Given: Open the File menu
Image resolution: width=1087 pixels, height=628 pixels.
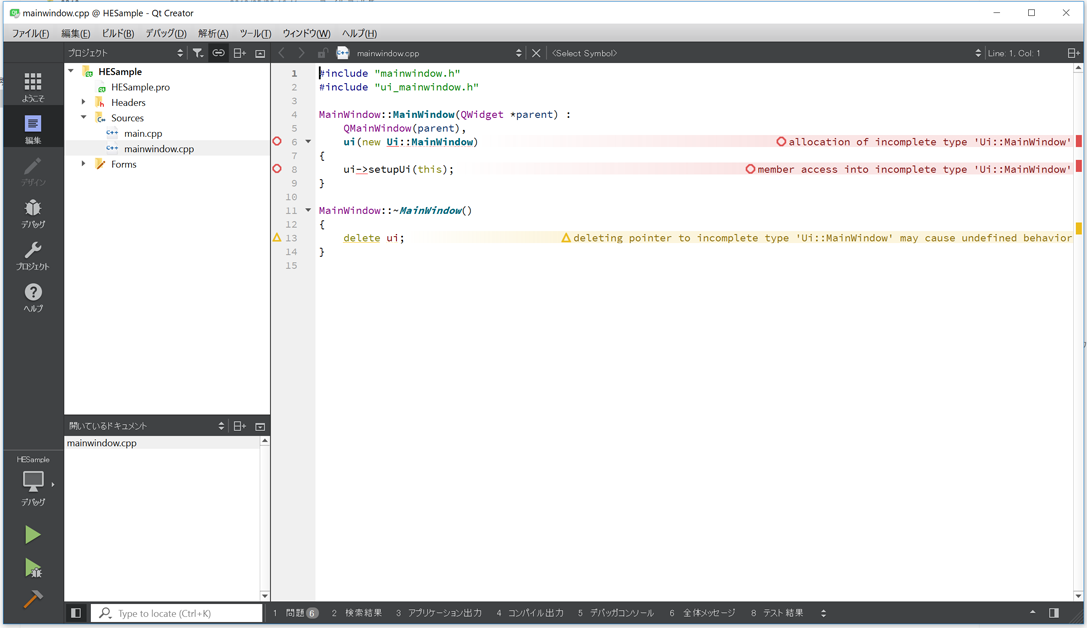Looking at the screenshot, I should (x=31, y=33).
